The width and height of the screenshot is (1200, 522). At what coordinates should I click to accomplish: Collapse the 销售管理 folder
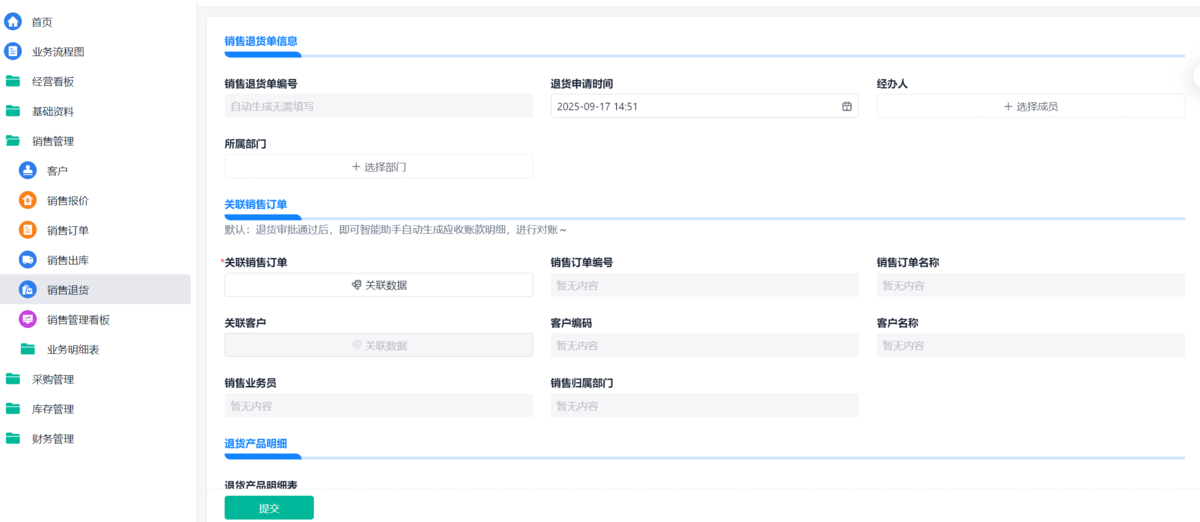(x=13, y=141)
